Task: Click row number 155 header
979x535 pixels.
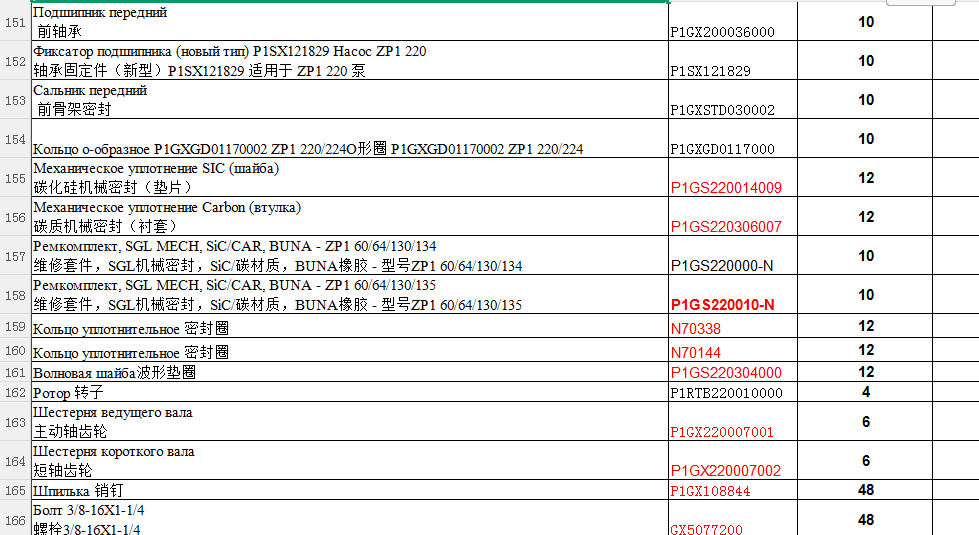Action: (15, 178)
